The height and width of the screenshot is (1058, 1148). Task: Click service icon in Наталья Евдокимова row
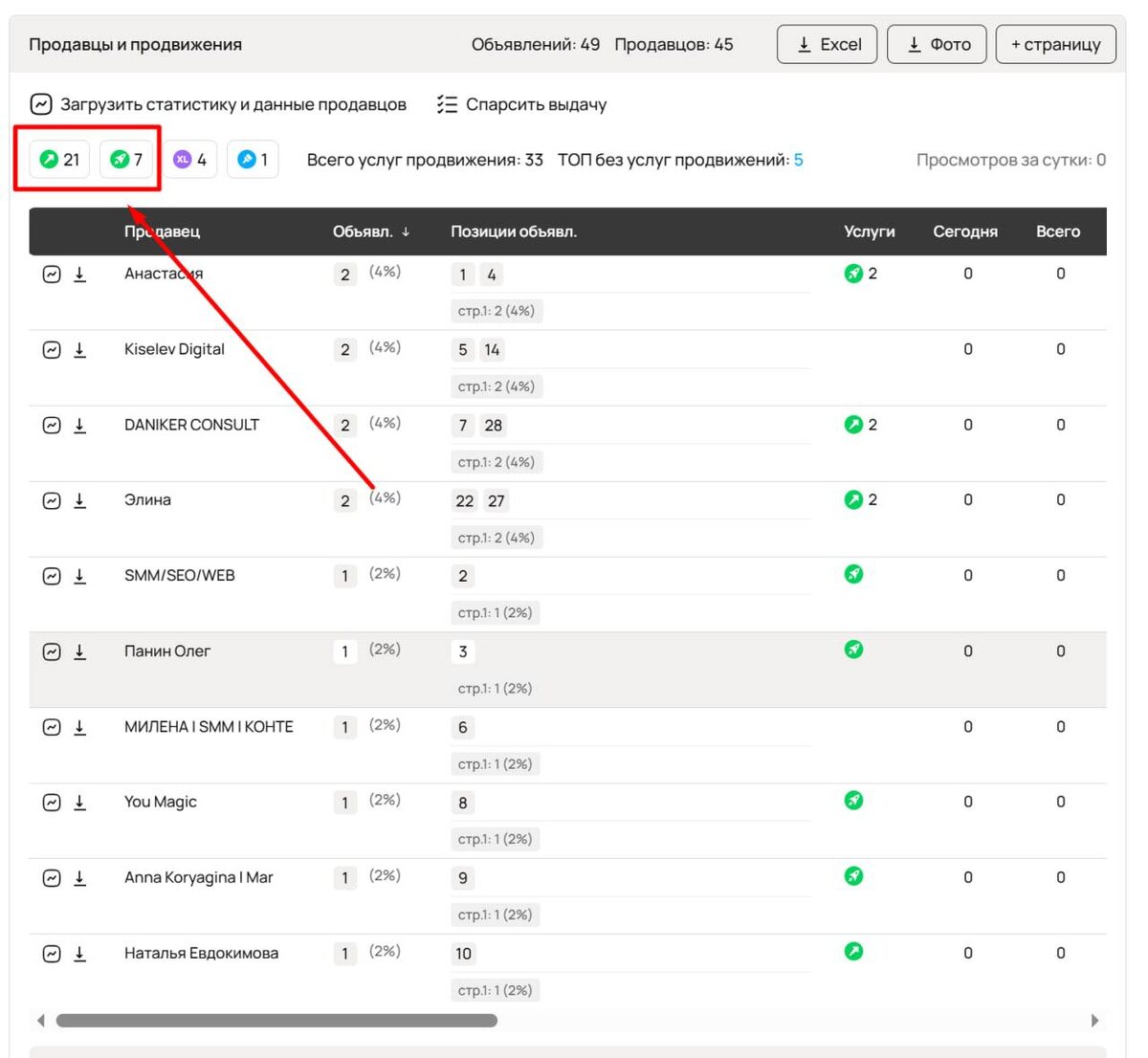click(853, 951)
